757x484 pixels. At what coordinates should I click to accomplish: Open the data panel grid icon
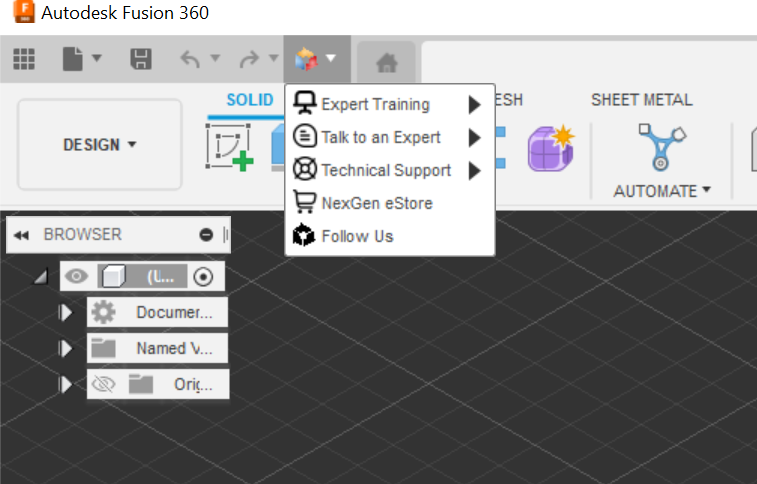click(24, 59)
